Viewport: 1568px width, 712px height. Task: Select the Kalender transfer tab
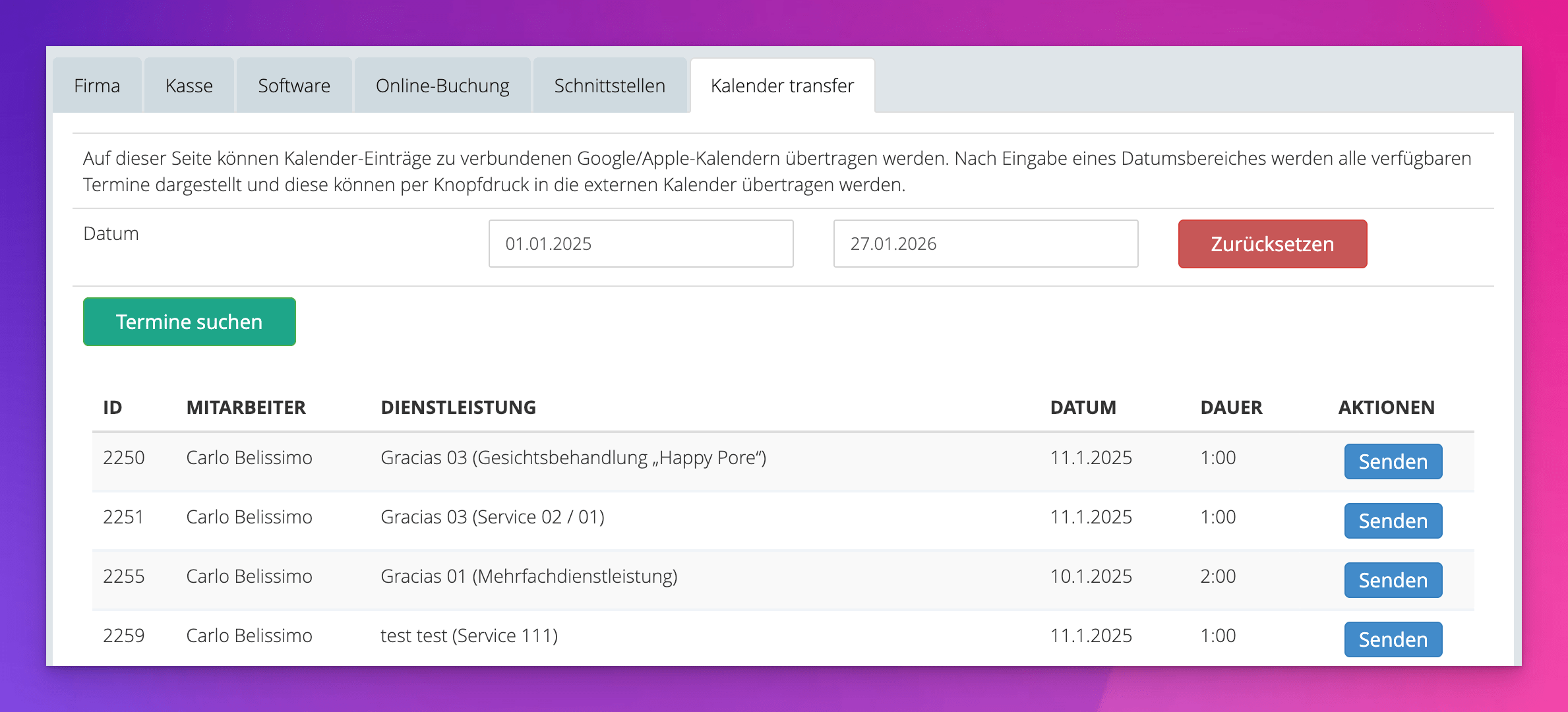782,86
